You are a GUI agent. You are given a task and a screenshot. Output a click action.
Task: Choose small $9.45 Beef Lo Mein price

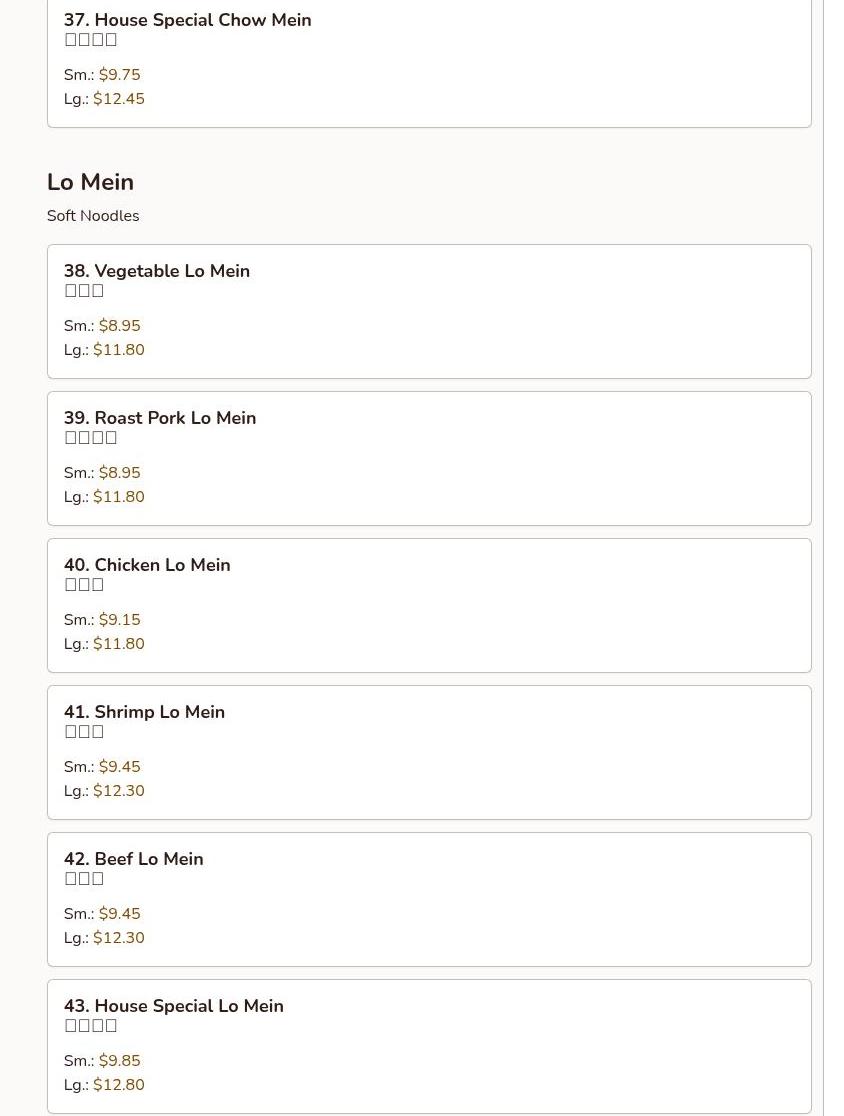pyautogui.click(x=119, y=914)
